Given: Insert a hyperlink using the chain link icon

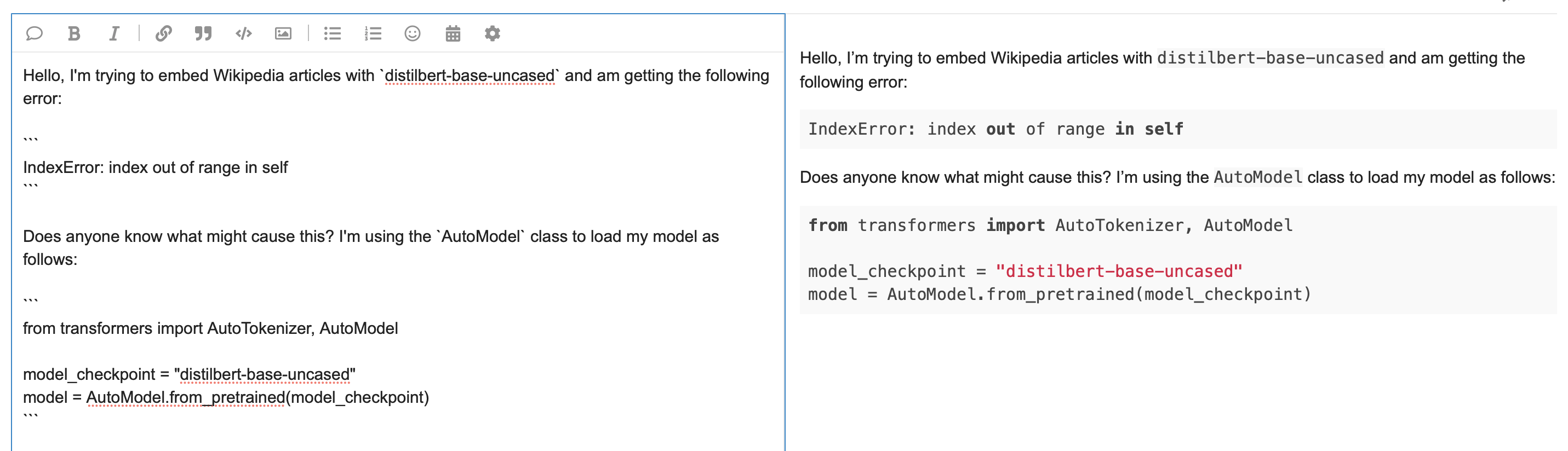Looking at the screenshot, I should [163, 33].
